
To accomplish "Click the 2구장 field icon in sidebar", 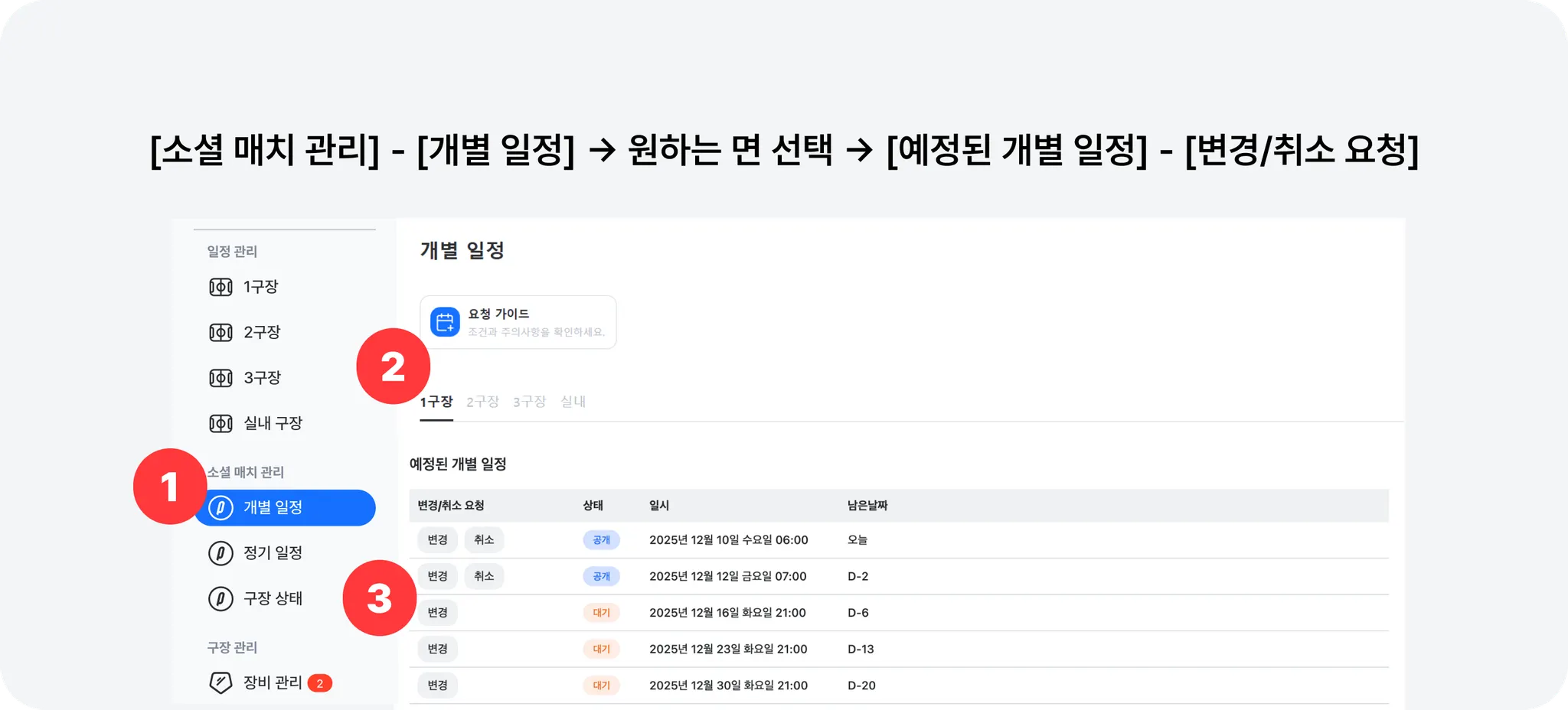I will click(220, 333).
